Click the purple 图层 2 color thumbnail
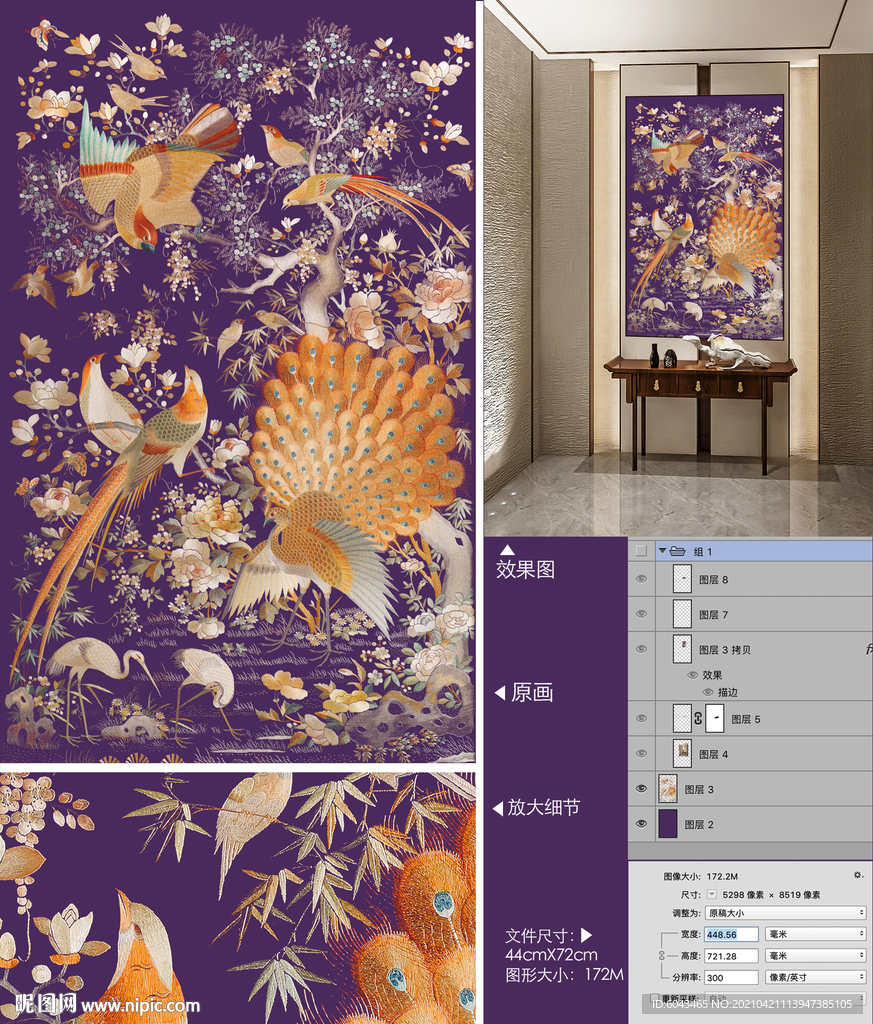The height and width of the screenshot is (1024, 873). click(668, 824)
